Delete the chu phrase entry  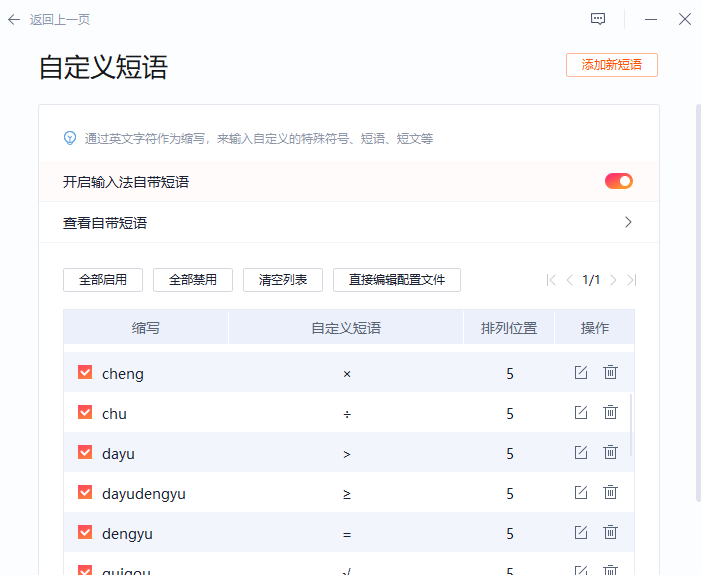click(610, 413)
